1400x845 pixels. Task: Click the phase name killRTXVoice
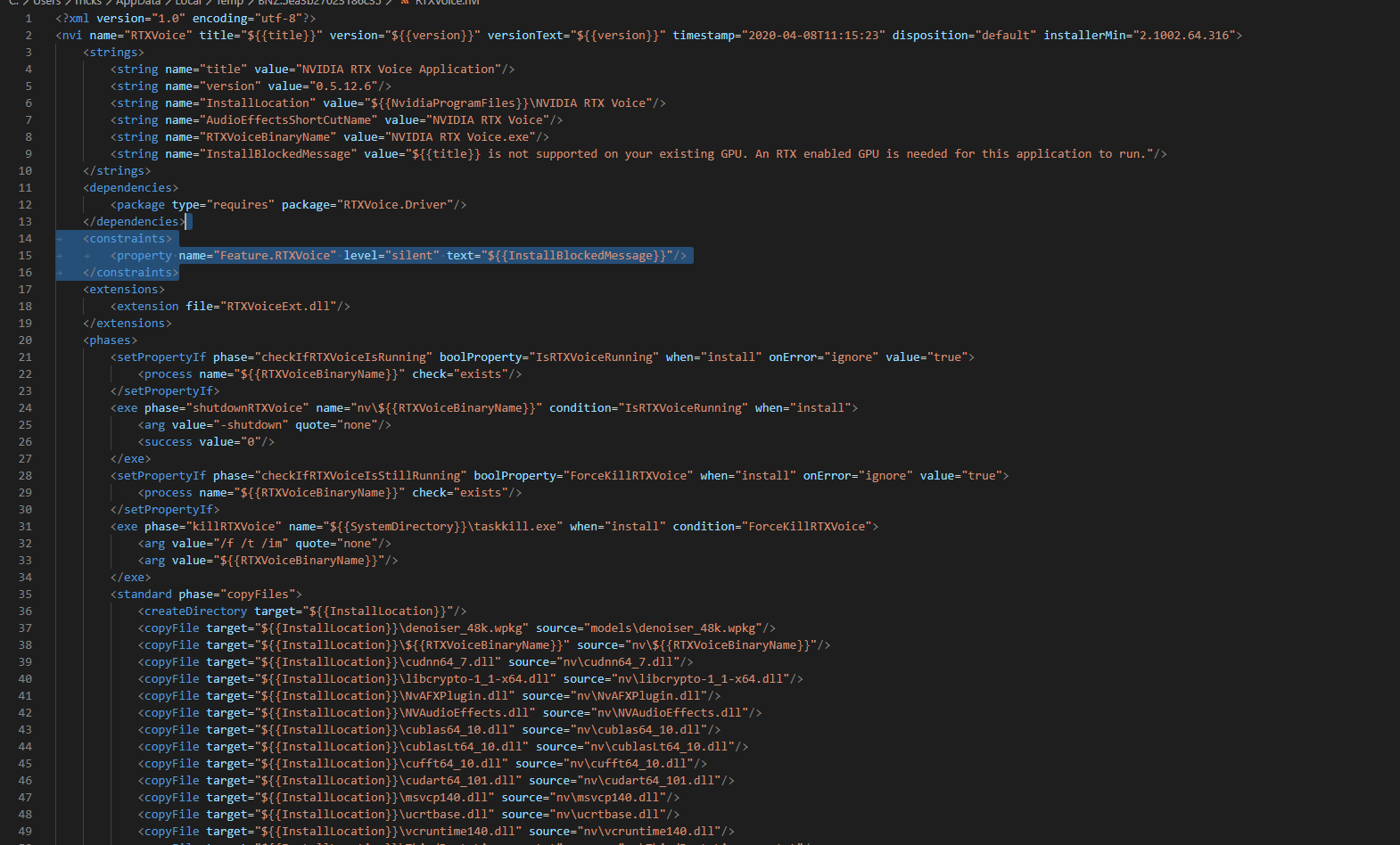[234, 526]
